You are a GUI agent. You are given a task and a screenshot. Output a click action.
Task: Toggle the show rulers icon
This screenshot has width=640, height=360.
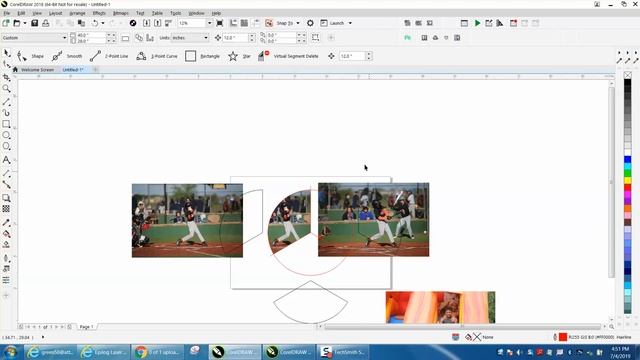point(233,23)
